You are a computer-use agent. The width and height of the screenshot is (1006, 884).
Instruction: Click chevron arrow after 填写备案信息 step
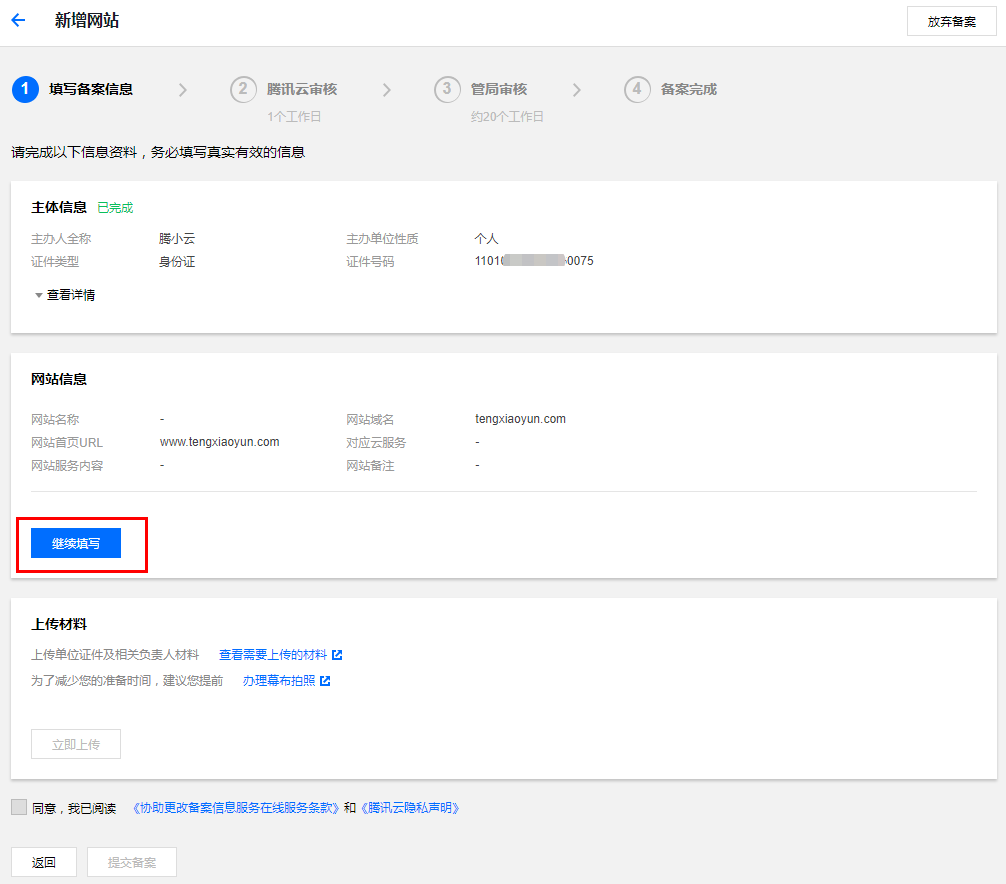point(182,90)
